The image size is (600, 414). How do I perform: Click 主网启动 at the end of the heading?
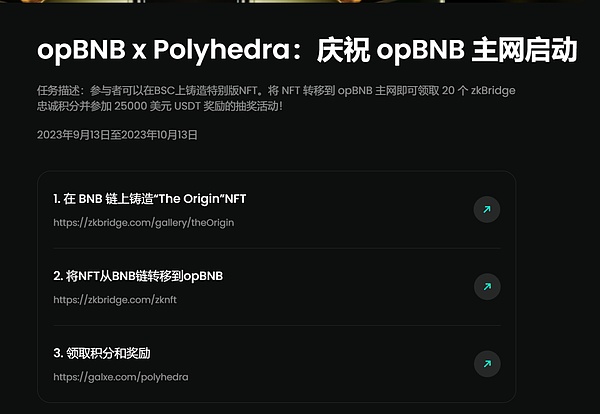(524, 50)
